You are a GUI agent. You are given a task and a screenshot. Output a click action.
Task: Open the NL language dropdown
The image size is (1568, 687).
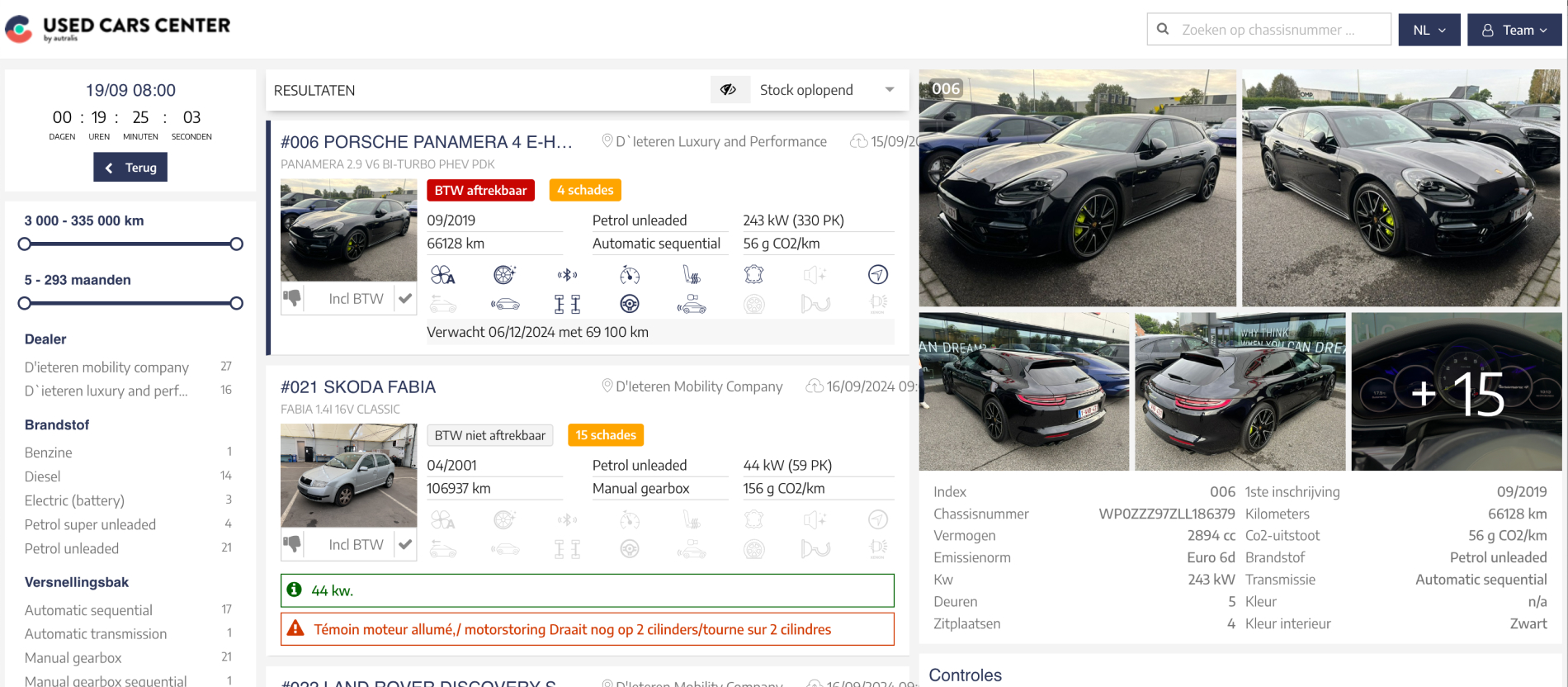click(1429, 30)
